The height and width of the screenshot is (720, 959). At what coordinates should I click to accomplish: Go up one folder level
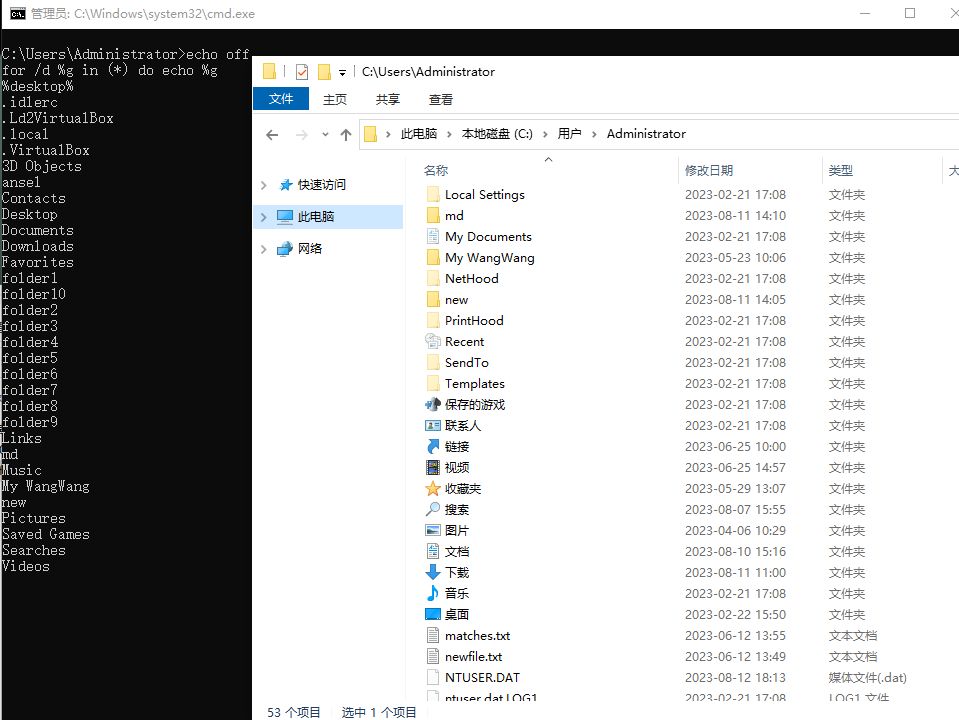tap(346, 135)
